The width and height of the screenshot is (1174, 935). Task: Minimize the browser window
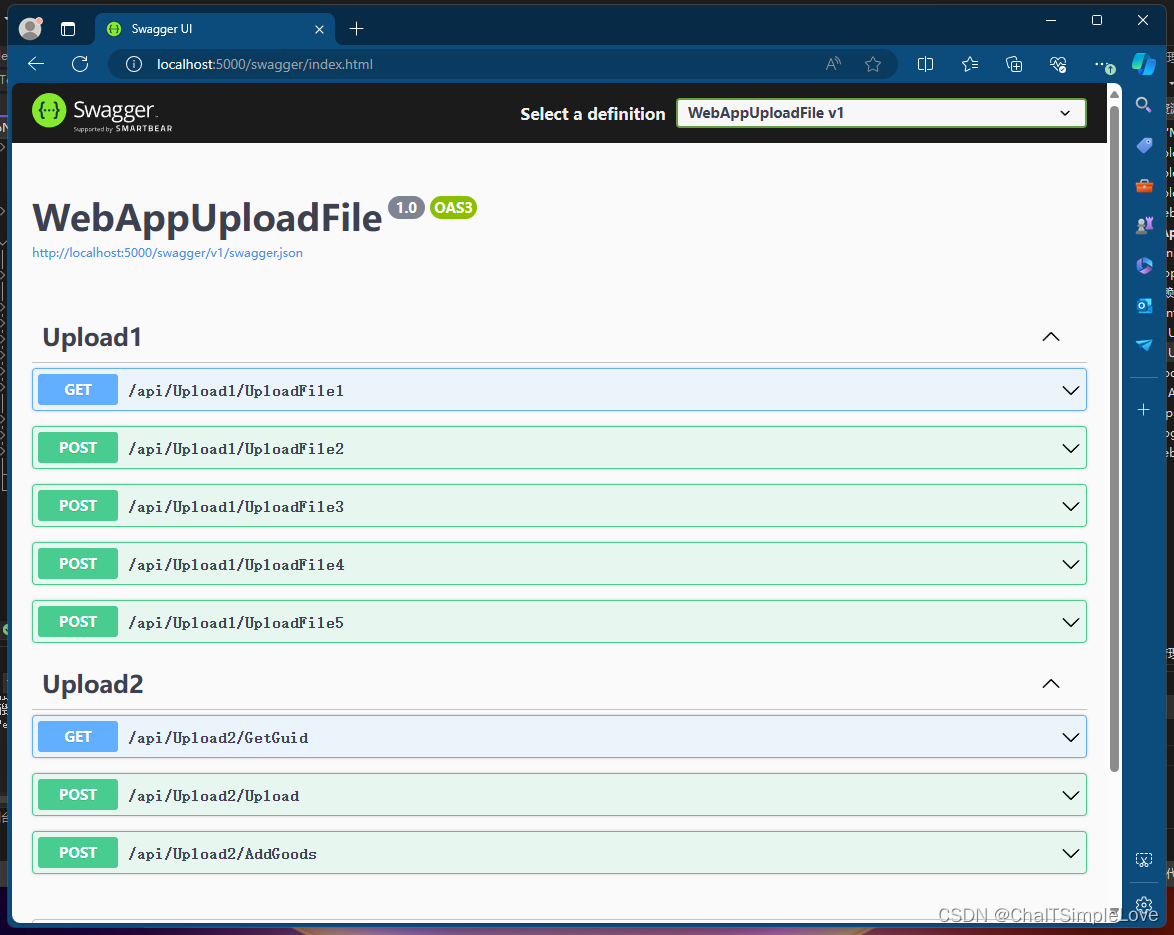1051,21
